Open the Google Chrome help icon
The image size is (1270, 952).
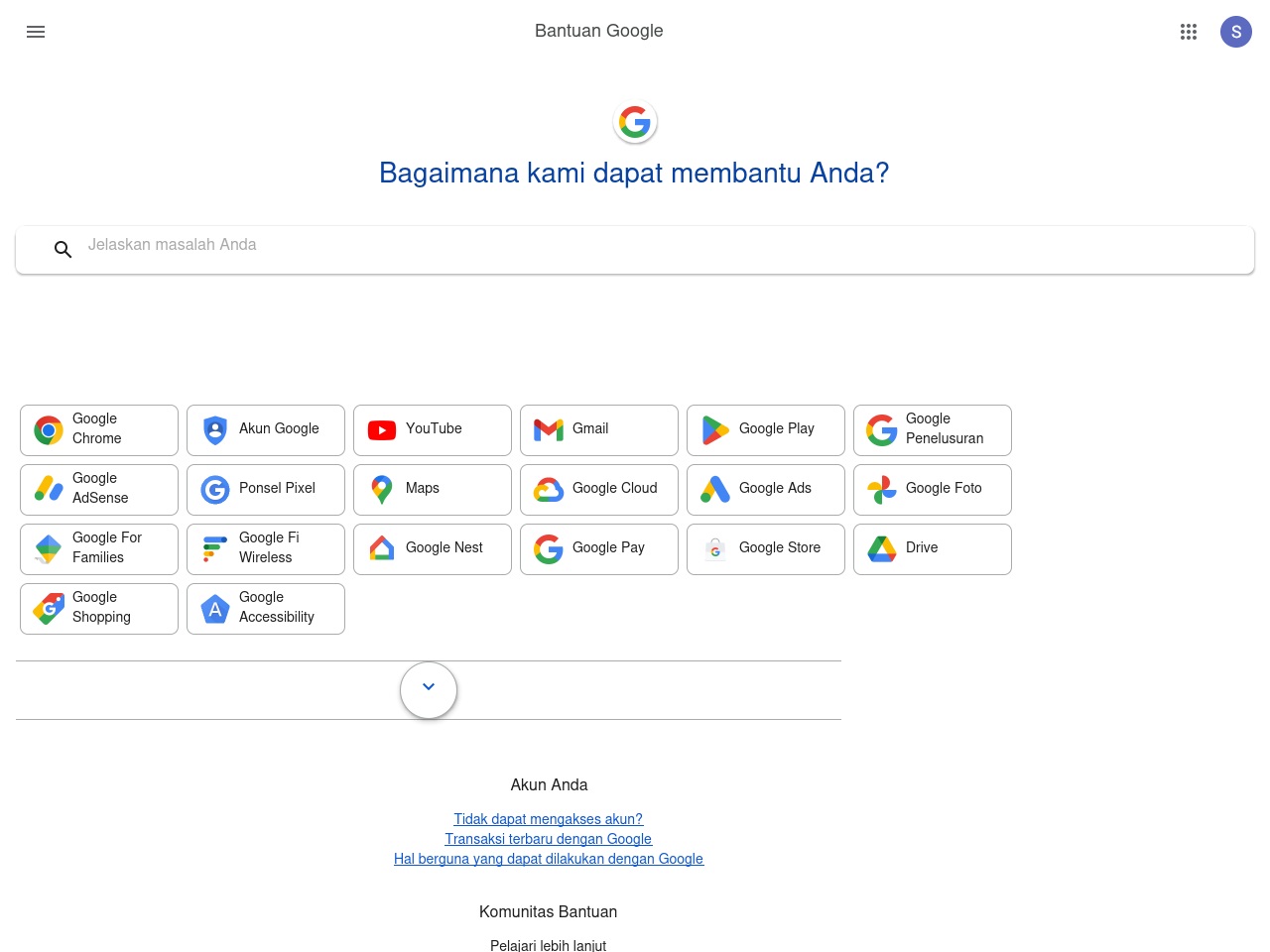click(49, 430)
